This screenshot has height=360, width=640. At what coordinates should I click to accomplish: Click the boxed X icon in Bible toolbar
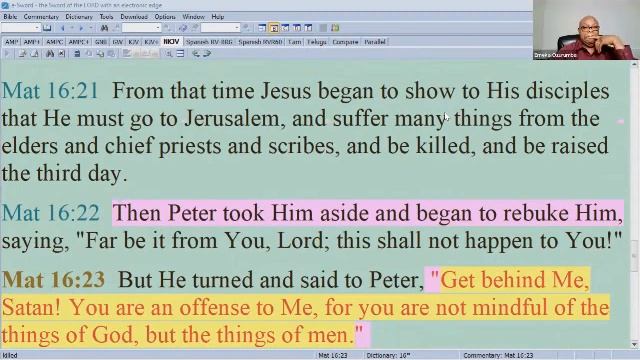coord(61,53)
